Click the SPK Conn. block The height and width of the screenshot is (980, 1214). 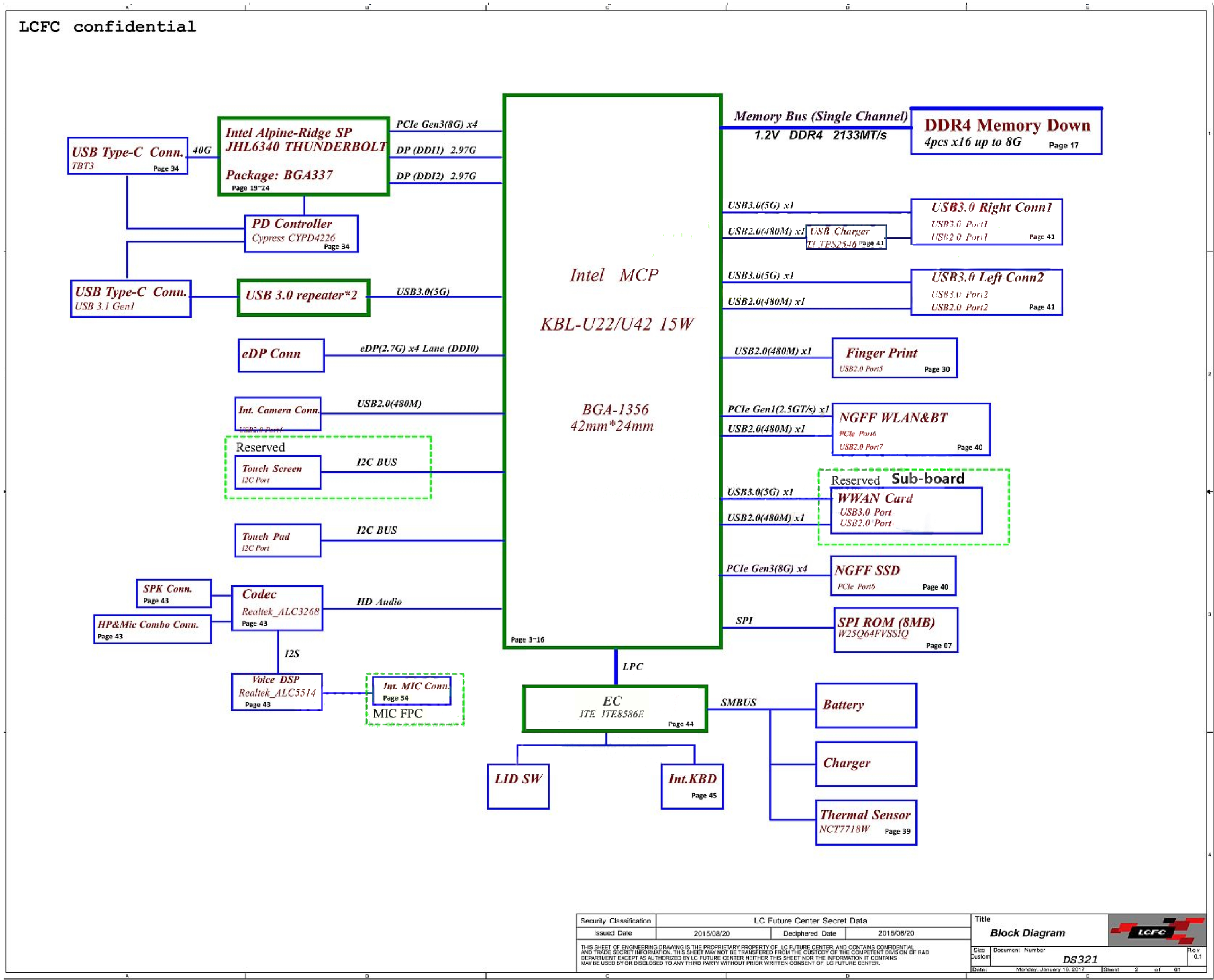[x=174, y=593]
